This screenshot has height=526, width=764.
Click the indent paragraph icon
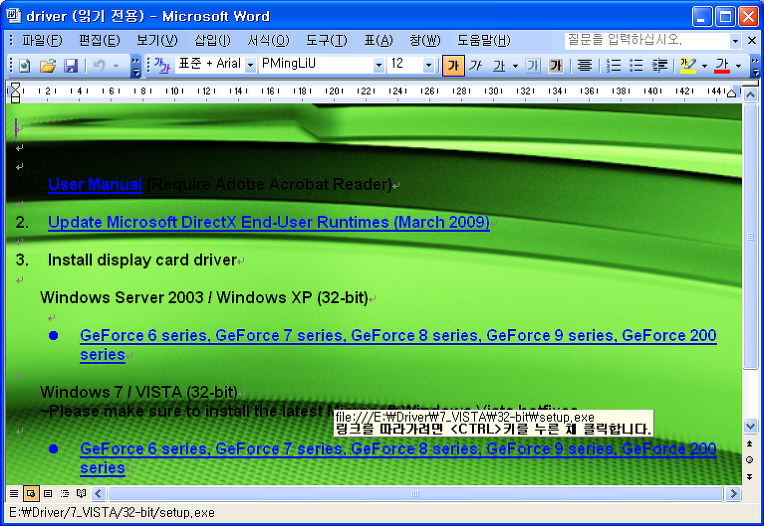coord(659,65)
